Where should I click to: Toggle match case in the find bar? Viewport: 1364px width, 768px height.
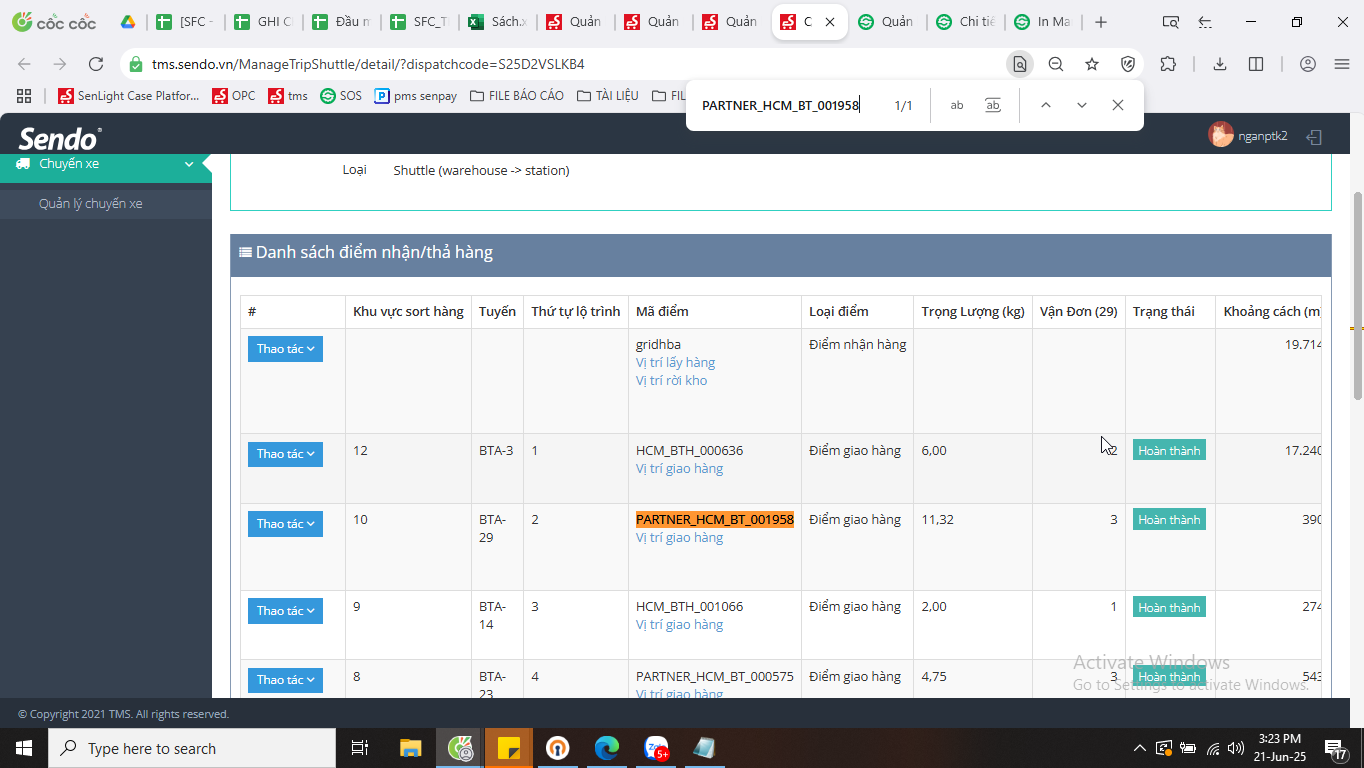point(957,105)
